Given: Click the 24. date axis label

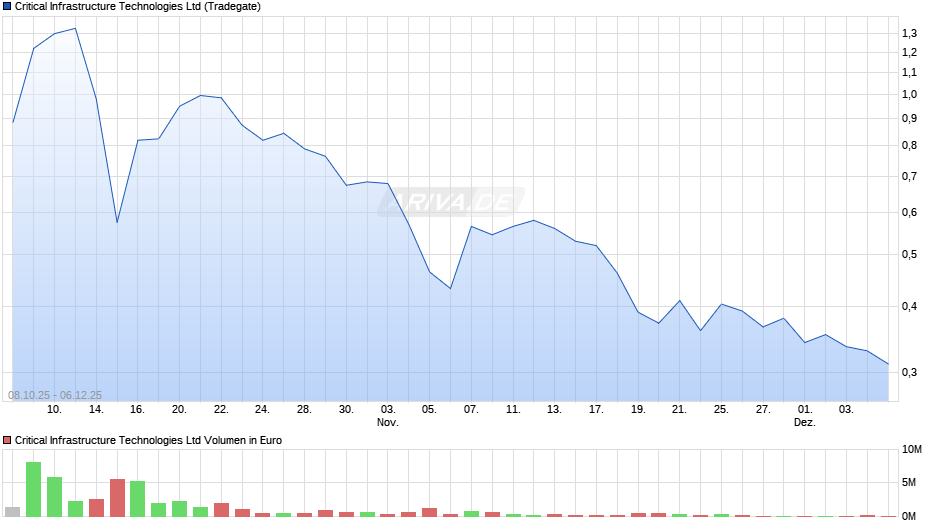Looking at the screenshot, I should tap(262, 410).
